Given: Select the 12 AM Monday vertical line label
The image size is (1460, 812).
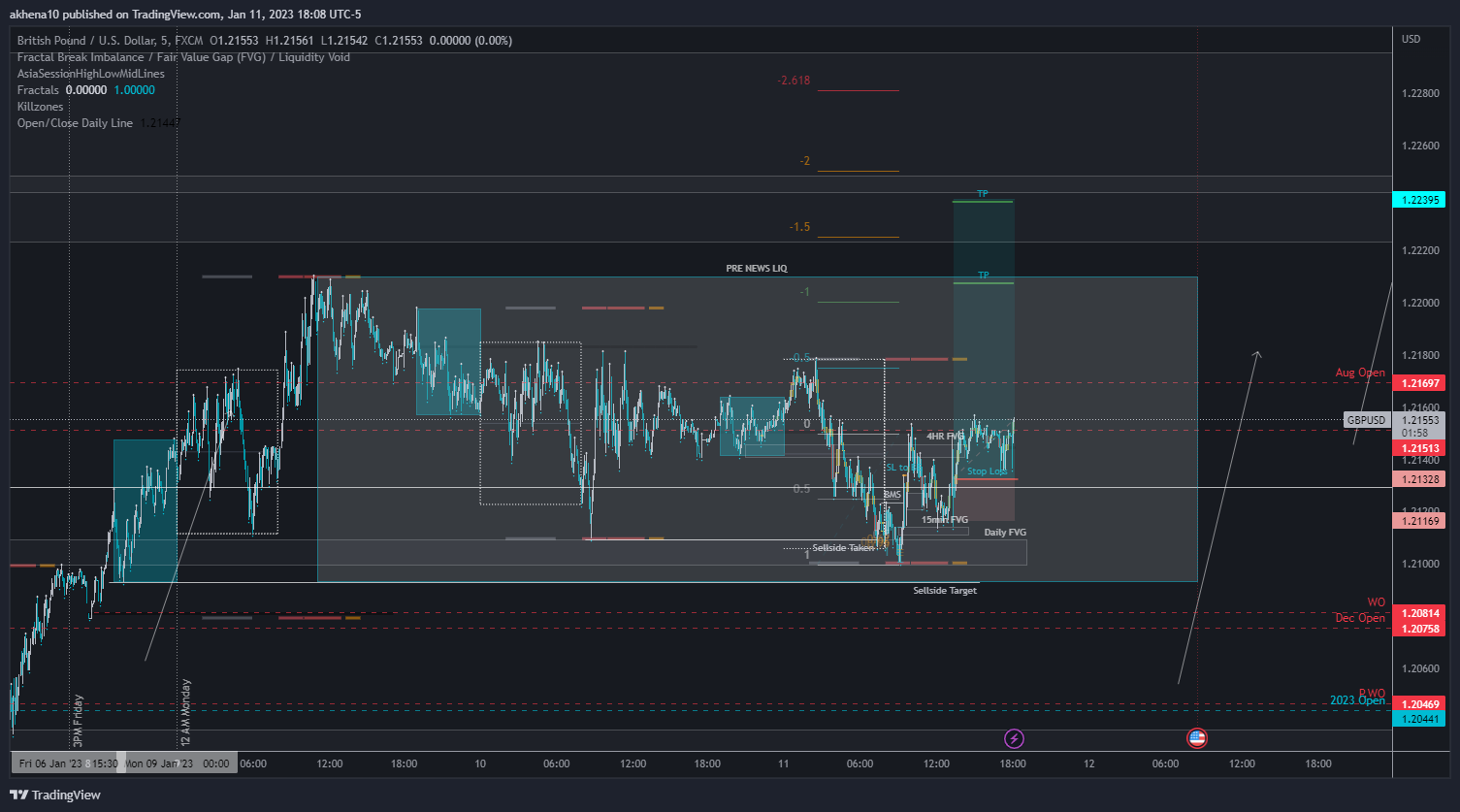Looking at the screenshot, I should click(185, 713).
